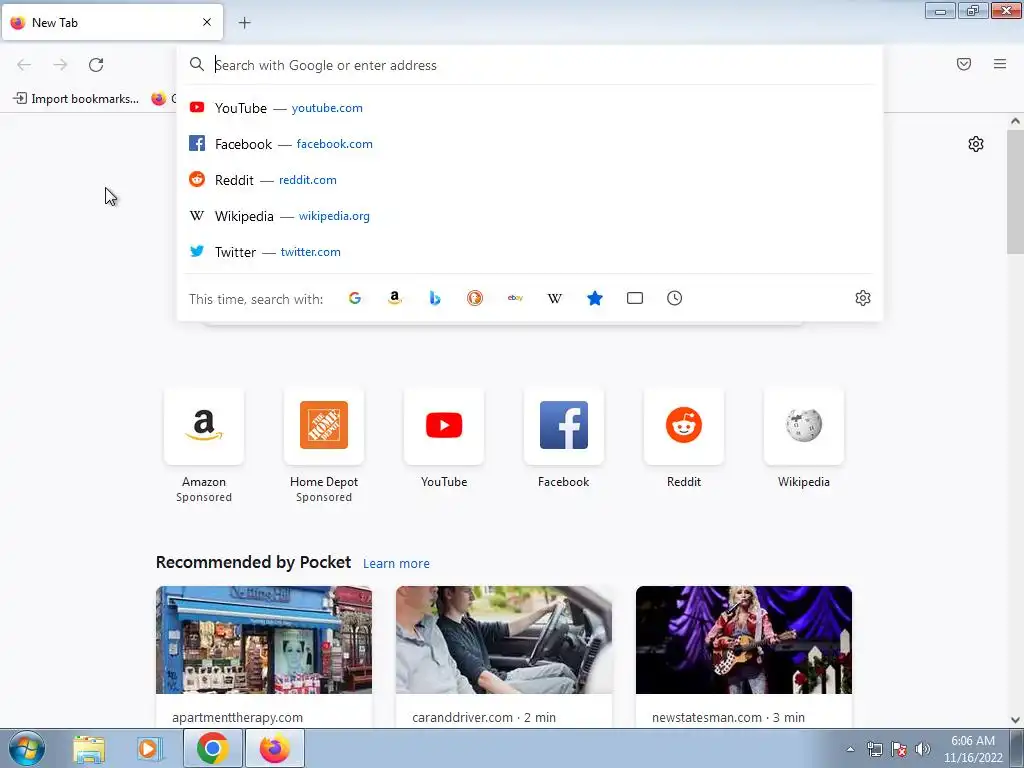Open Save to Pocket icon
1024x768 pixels.
pos(964,64)
